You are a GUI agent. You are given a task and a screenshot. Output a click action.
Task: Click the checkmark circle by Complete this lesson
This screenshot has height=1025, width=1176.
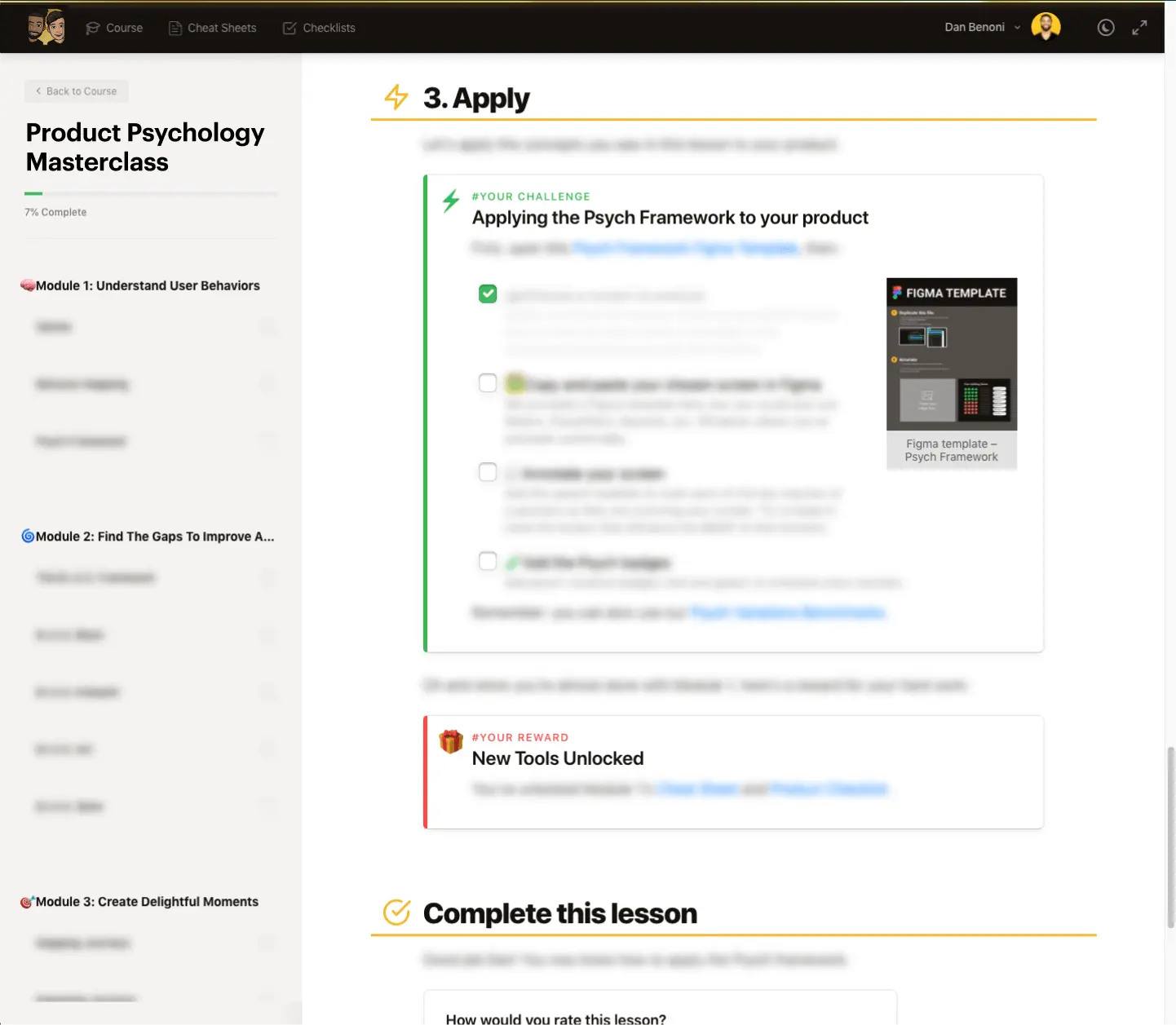coord(396,912)
